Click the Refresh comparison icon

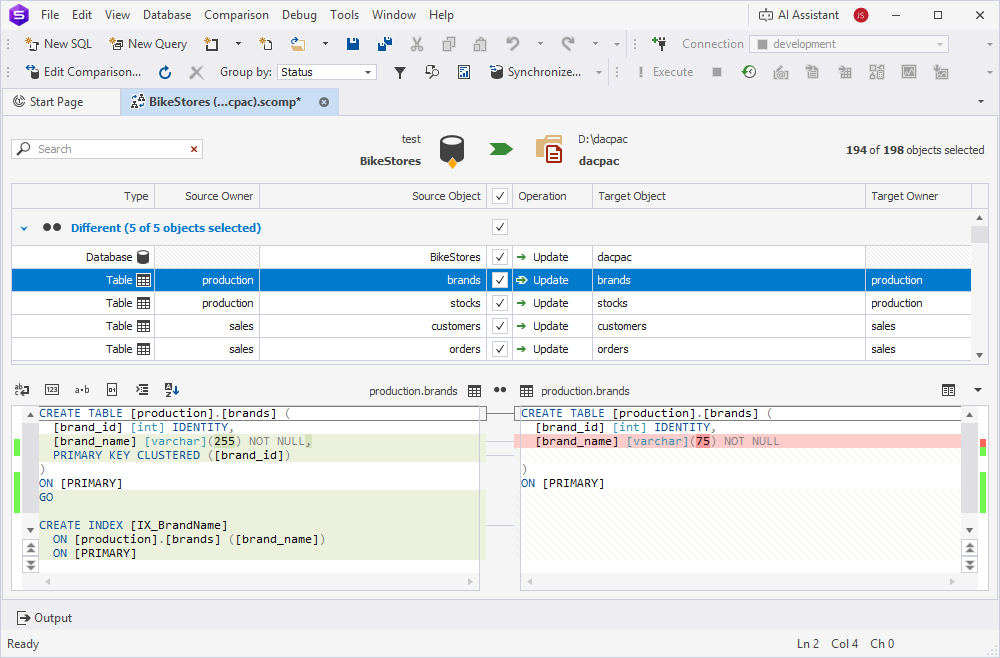tap(165, 72)
